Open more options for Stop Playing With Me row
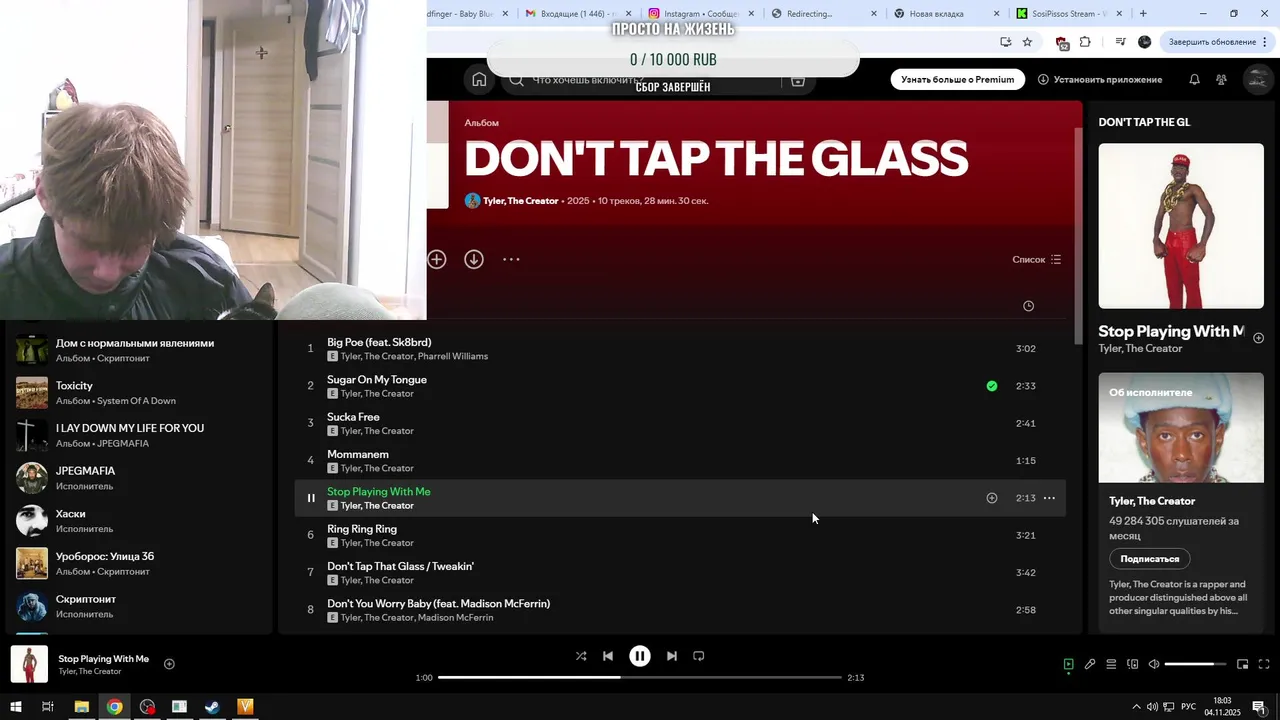The image size is (1280, 720). pos(1049,498)
